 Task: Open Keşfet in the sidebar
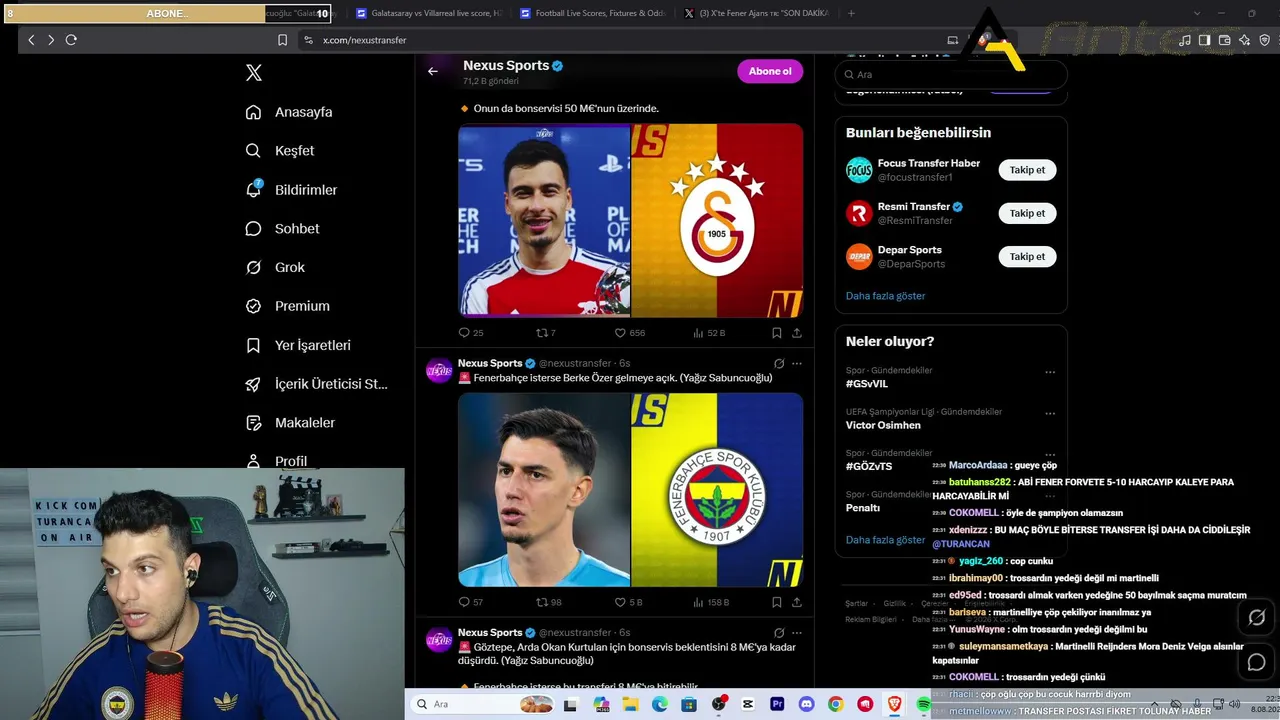pyautogui.click(x=280, y=151)
